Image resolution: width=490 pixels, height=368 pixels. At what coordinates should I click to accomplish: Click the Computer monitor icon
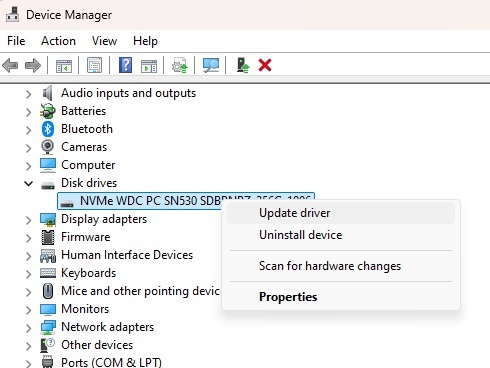48,165
